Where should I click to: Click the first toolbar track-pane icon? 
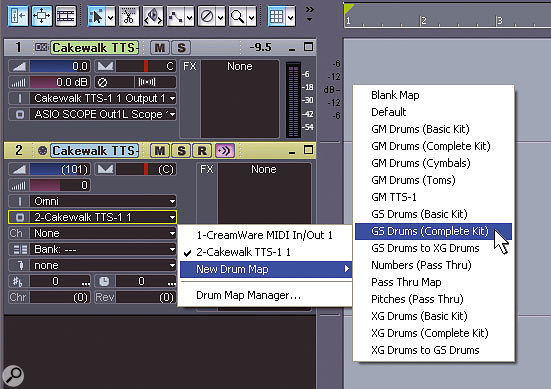click(18, 16)
